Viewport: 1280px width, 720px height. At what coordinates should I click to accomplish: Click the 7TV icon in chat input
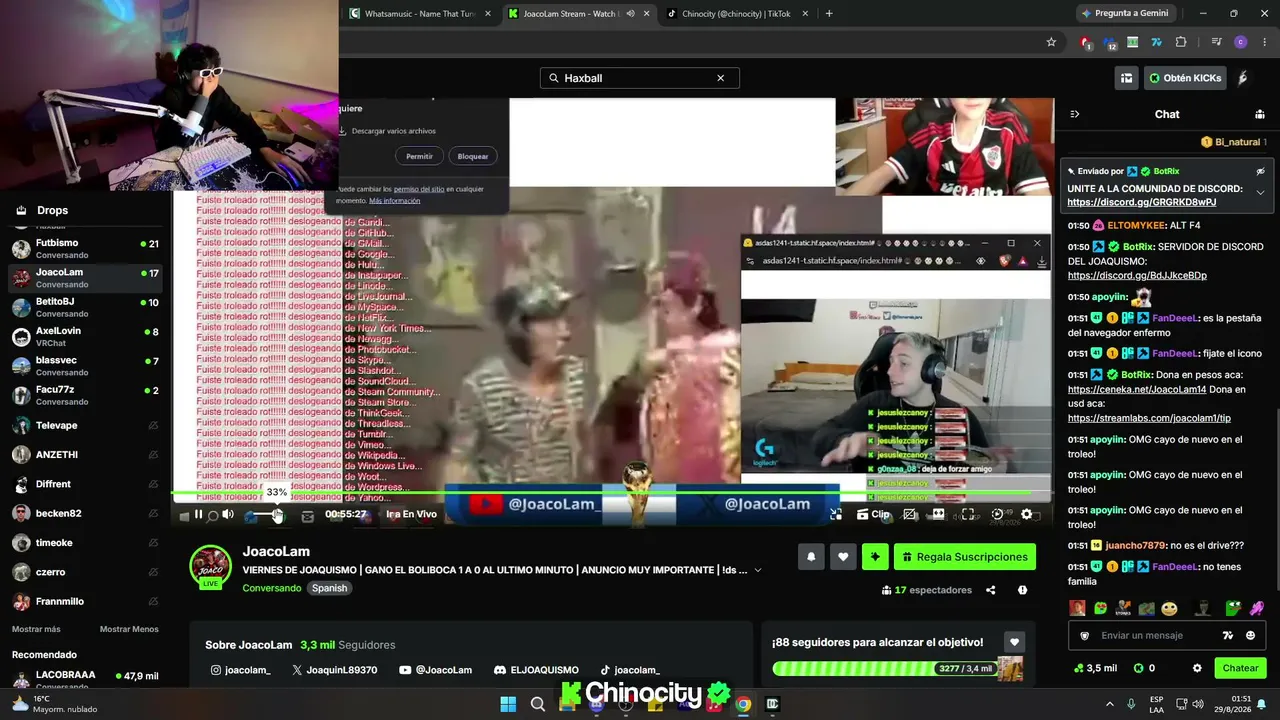click(1228, 635)
